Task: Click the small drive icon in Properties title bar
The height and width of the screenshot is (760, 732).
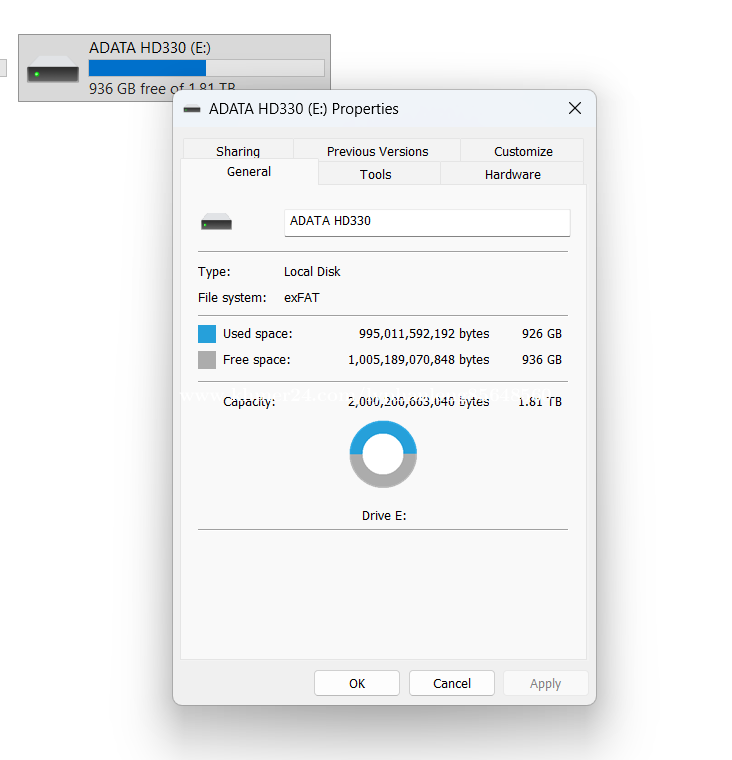Action: 192,109
